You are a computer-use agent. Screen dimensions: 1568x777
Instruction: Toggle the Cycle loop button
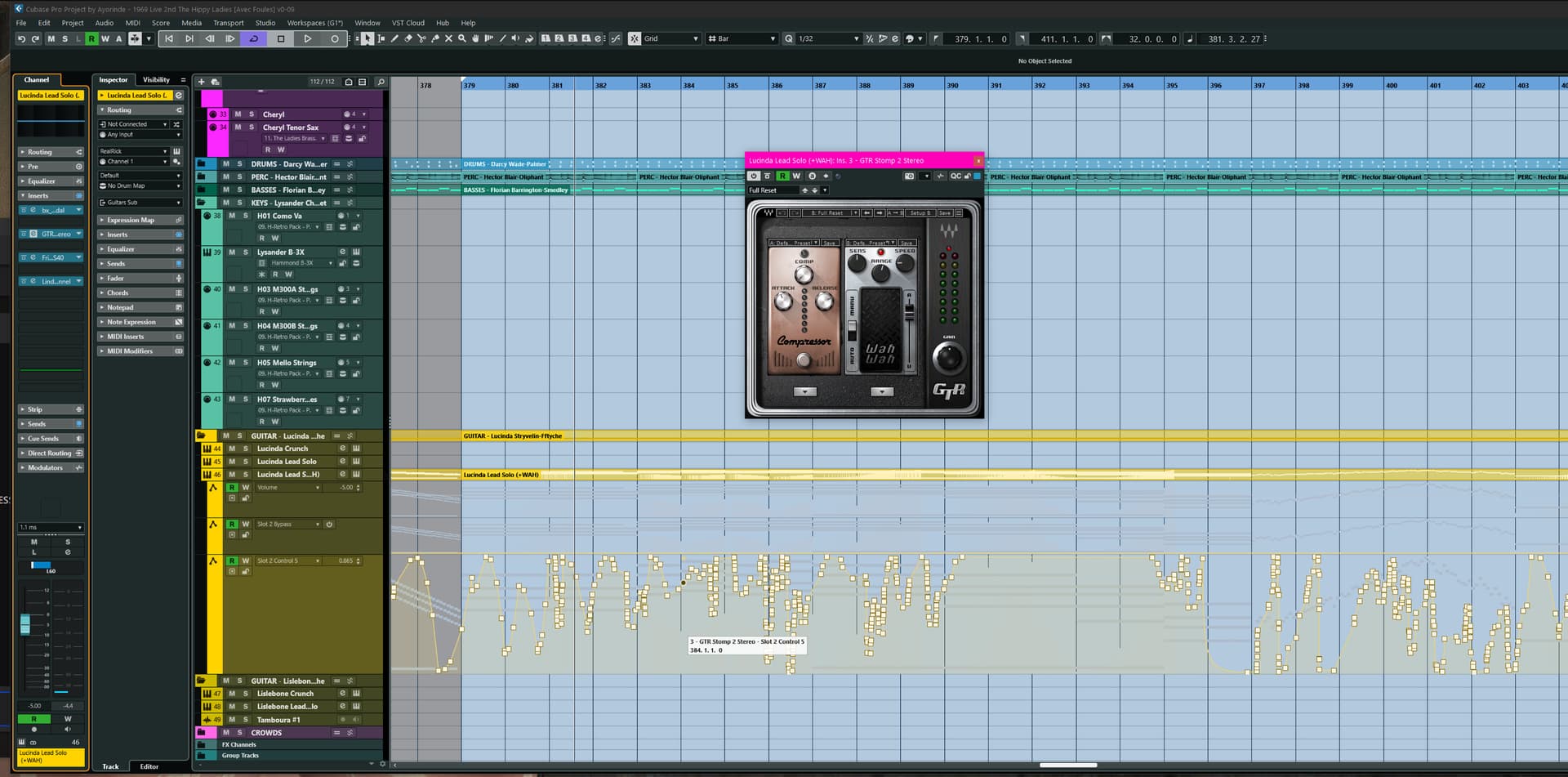point(254,38)
